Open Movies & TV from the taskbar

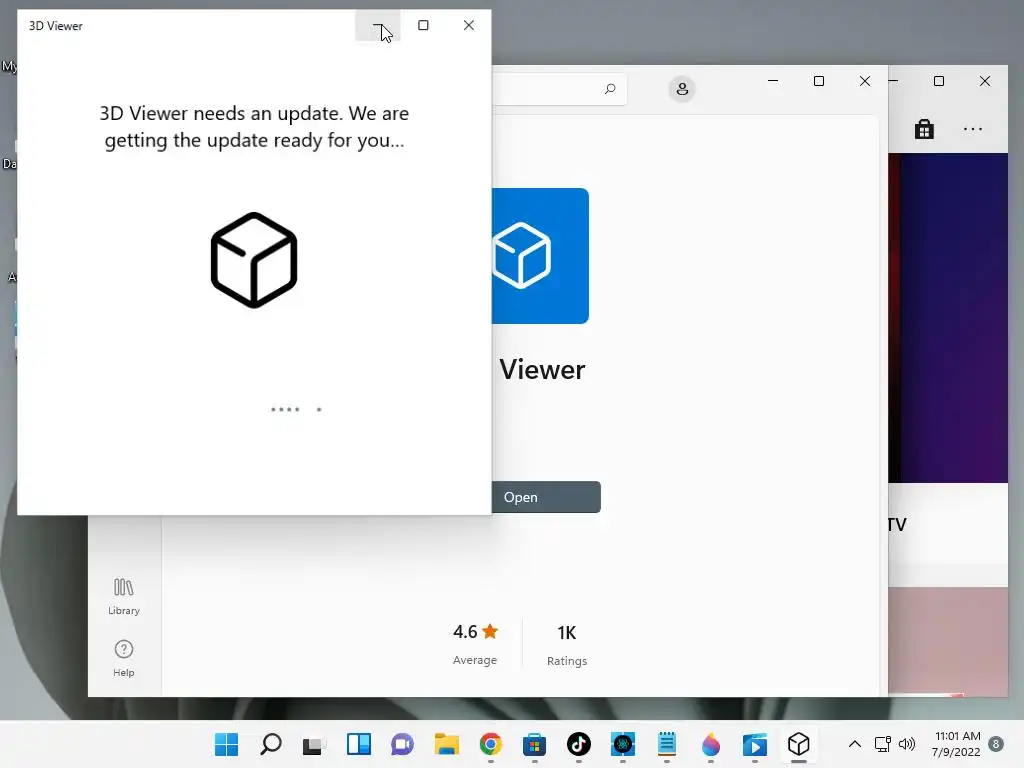(754, 744)
